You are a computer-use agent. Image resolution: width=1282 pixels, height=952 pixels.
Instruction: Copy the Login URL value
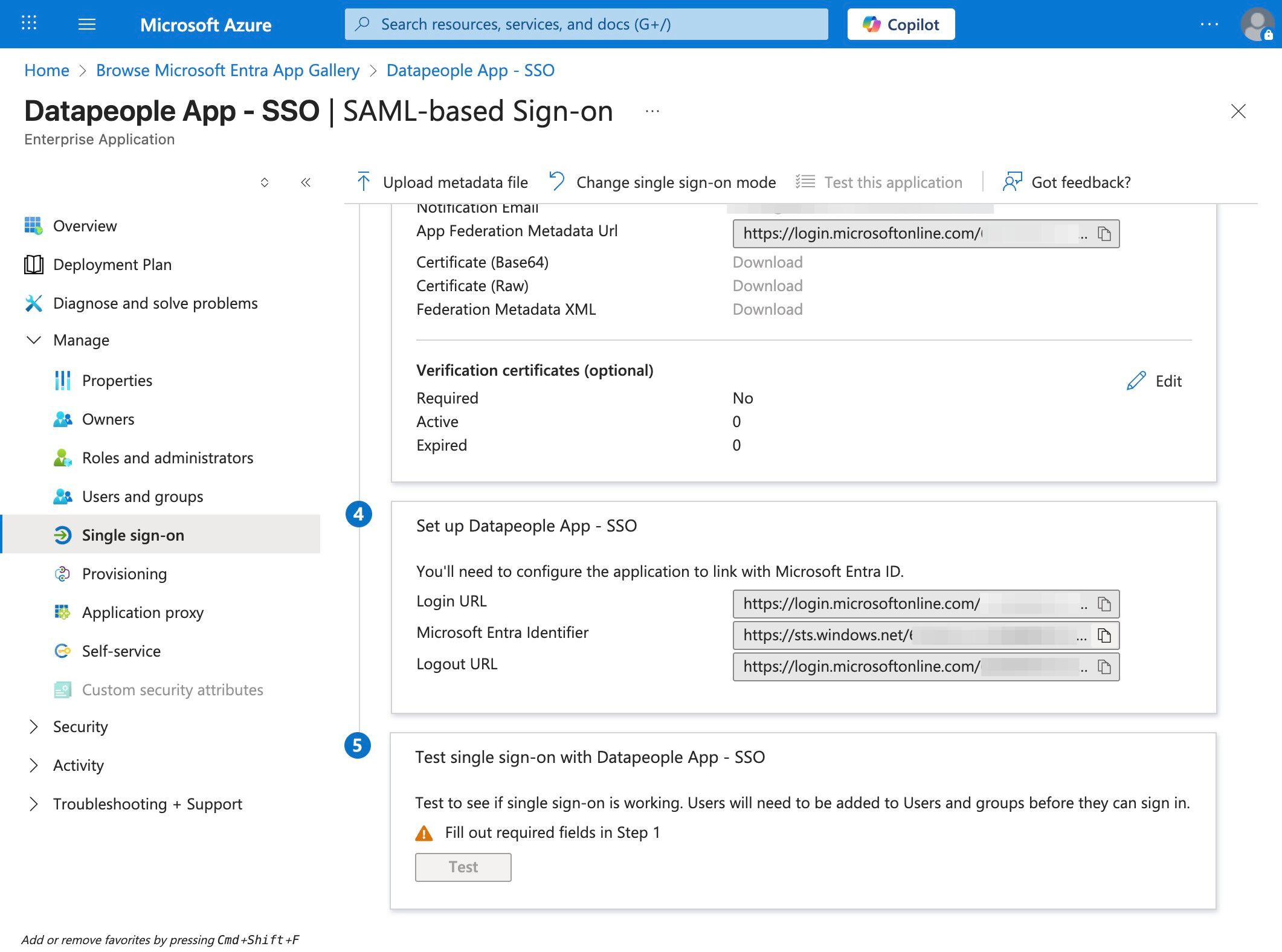point(1104,604)
